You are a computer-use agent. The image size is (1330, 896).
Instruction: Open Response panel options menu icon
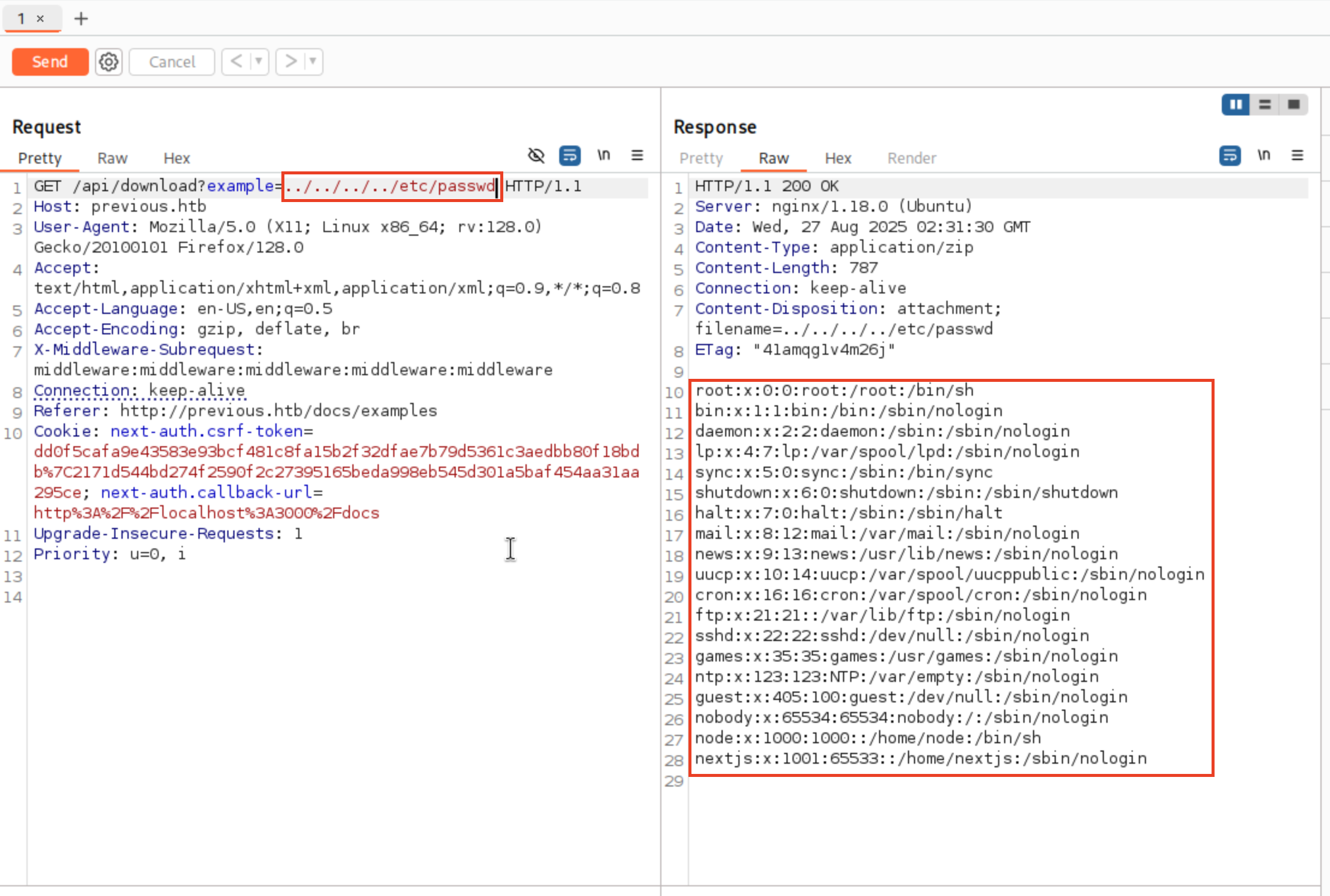[1298, 156]
